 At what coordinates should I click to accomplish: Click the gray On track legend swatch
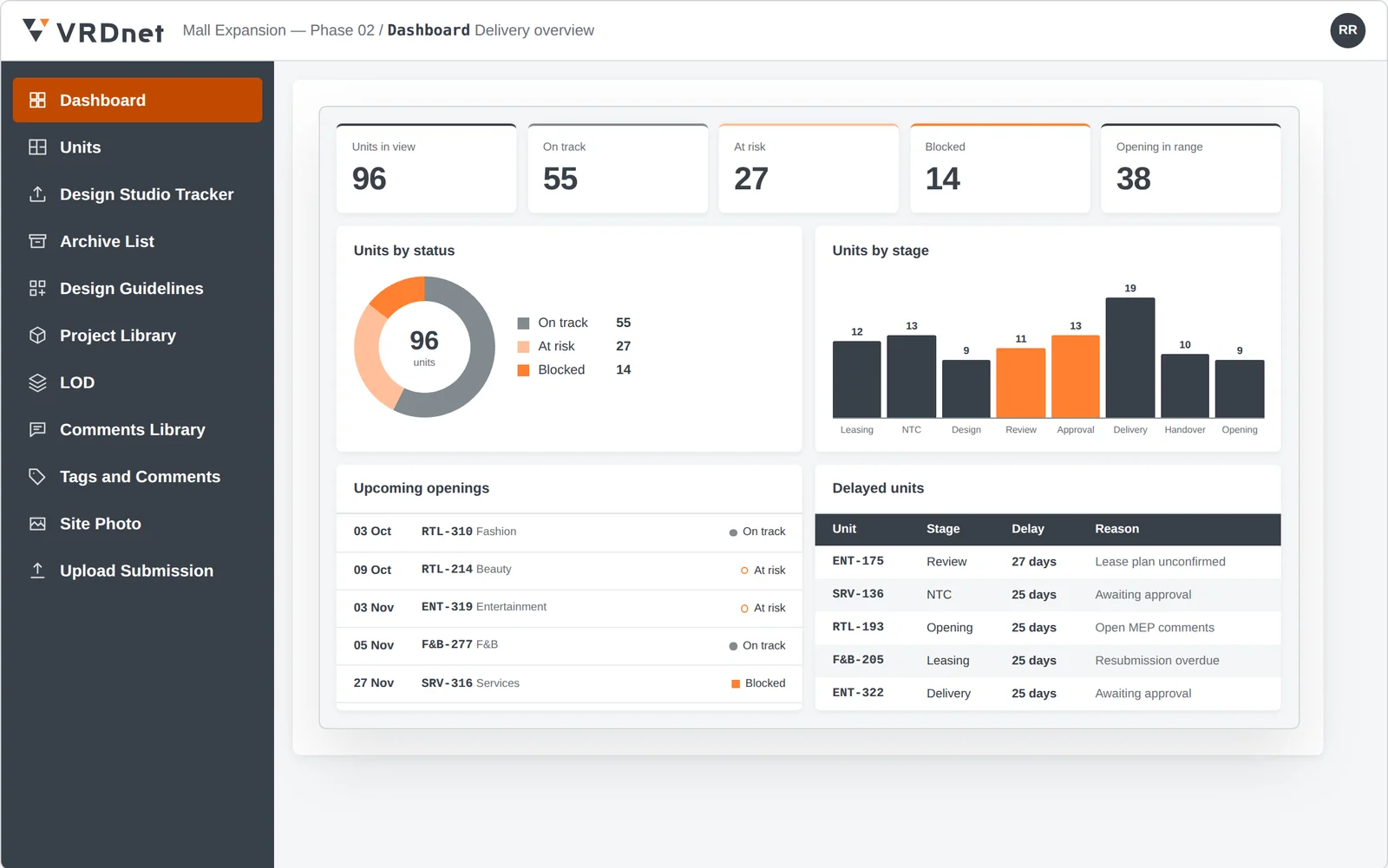[523, 323]
